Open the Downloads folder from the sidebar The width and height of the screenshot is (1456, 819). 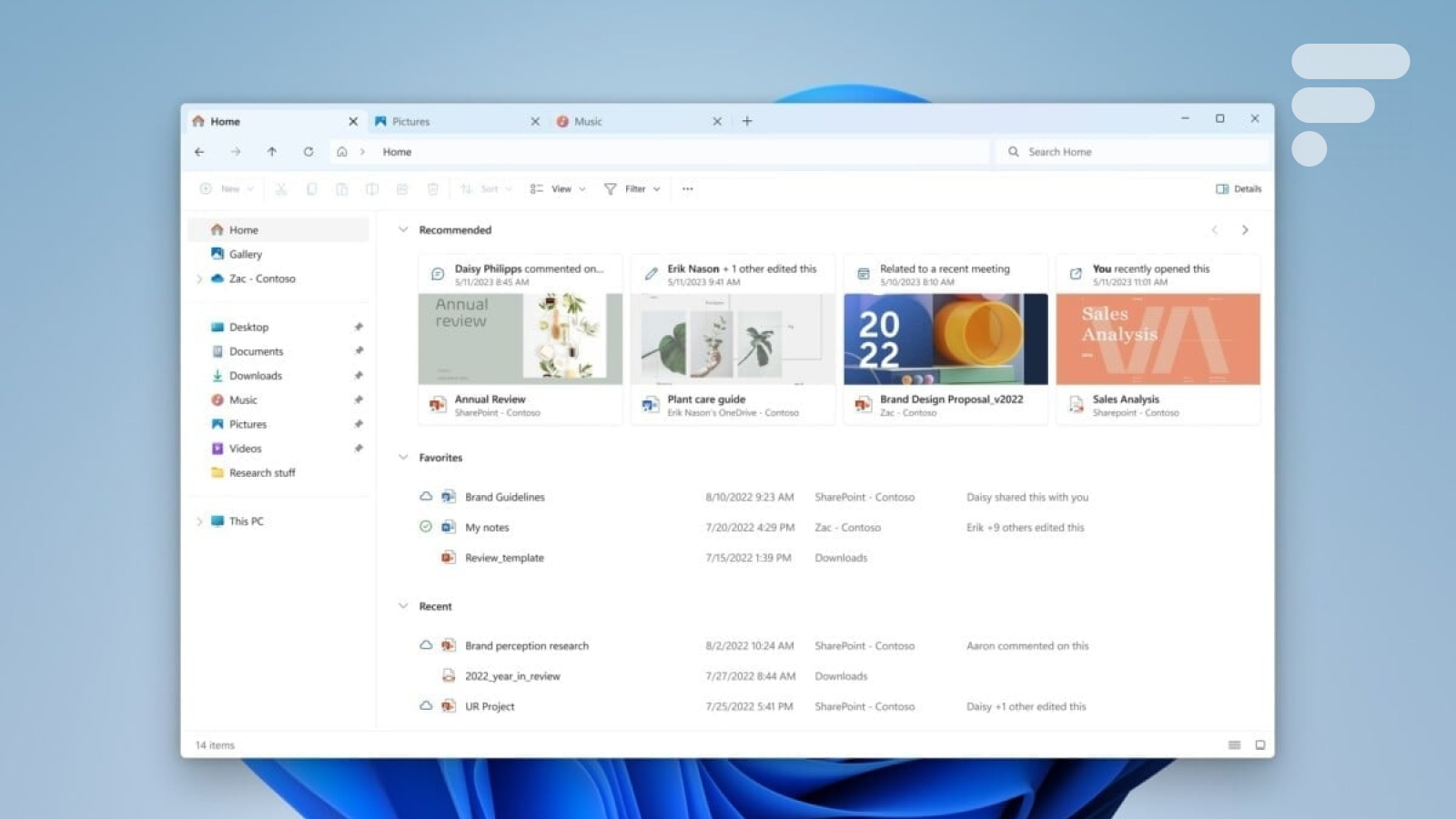(x=256, y=375)
